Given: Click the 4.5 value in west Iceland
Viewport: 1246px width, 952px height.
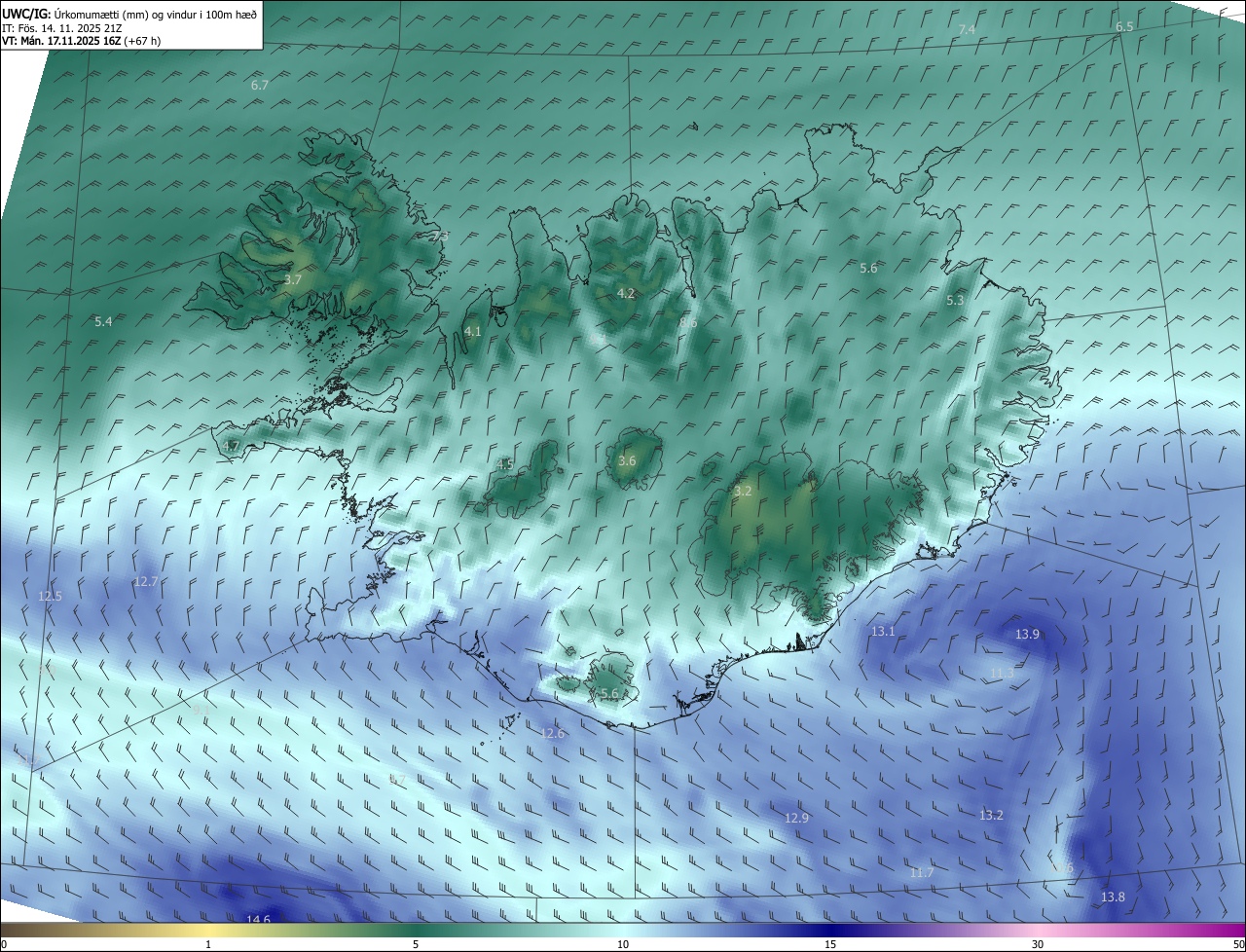Looking at the screenshot, I should tap(504, 464).
